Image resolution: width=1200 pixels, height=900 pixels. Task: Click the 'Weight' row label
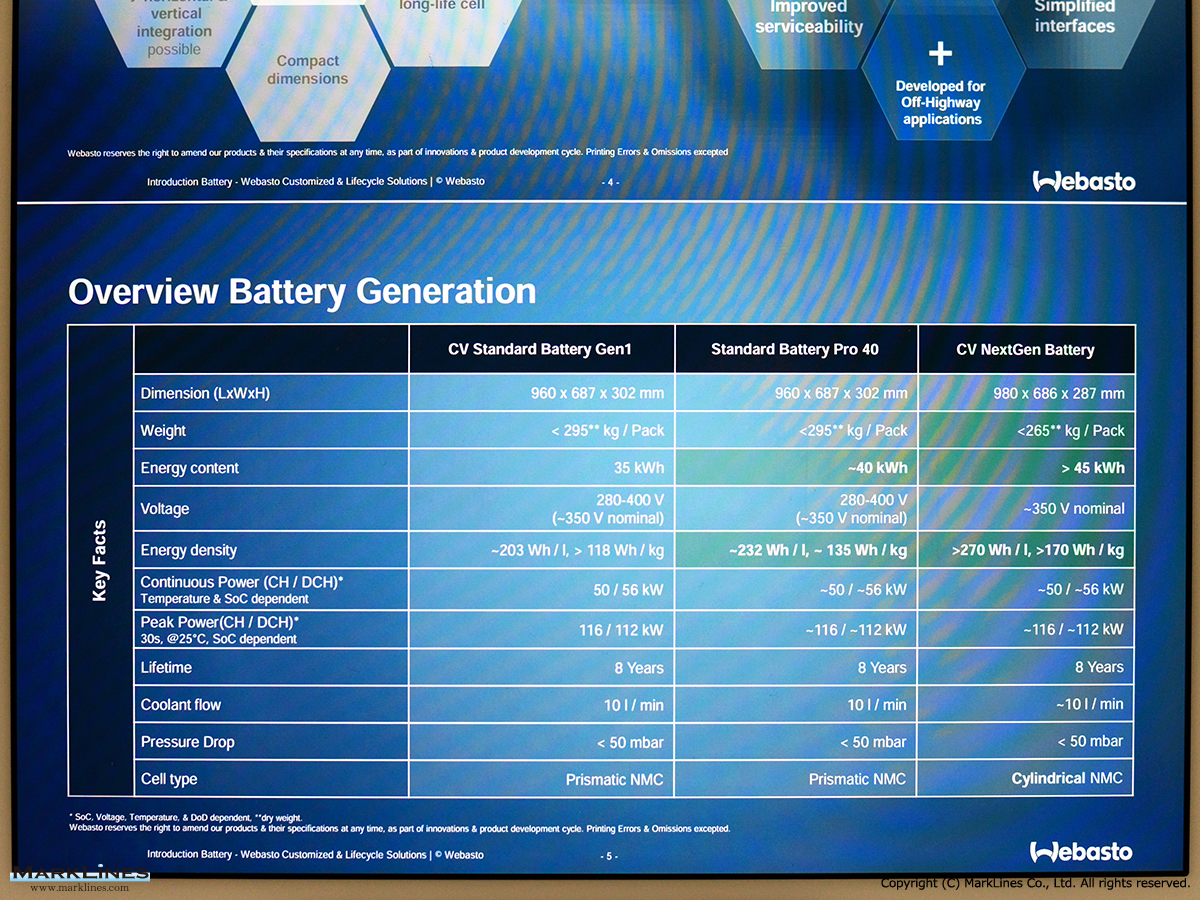163,431
